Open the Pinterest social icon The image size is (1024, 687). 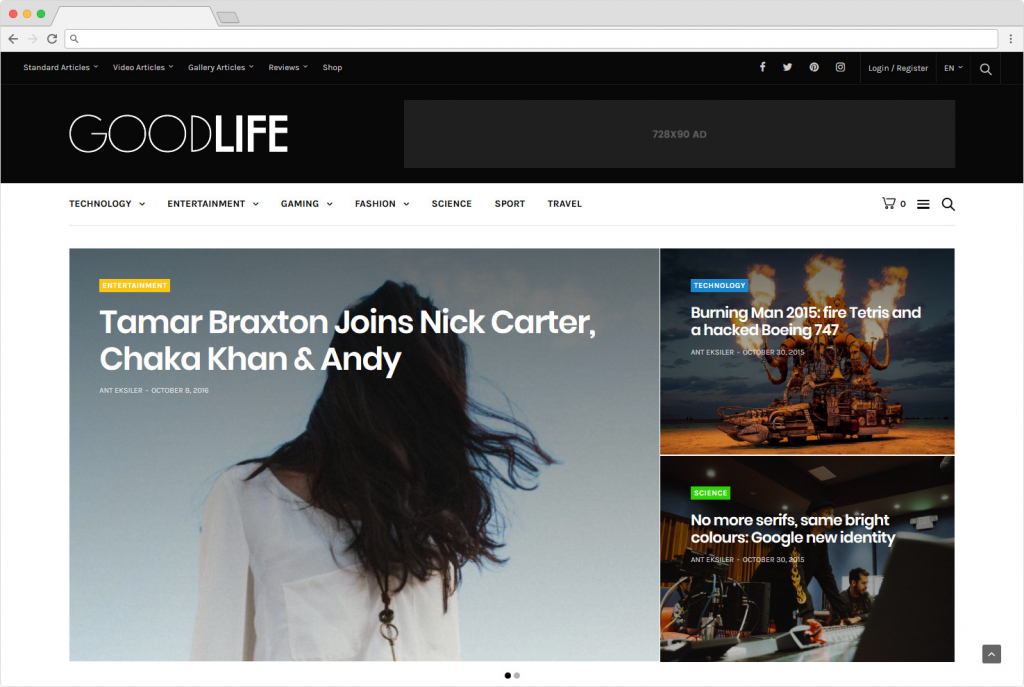tap(814, 67)
